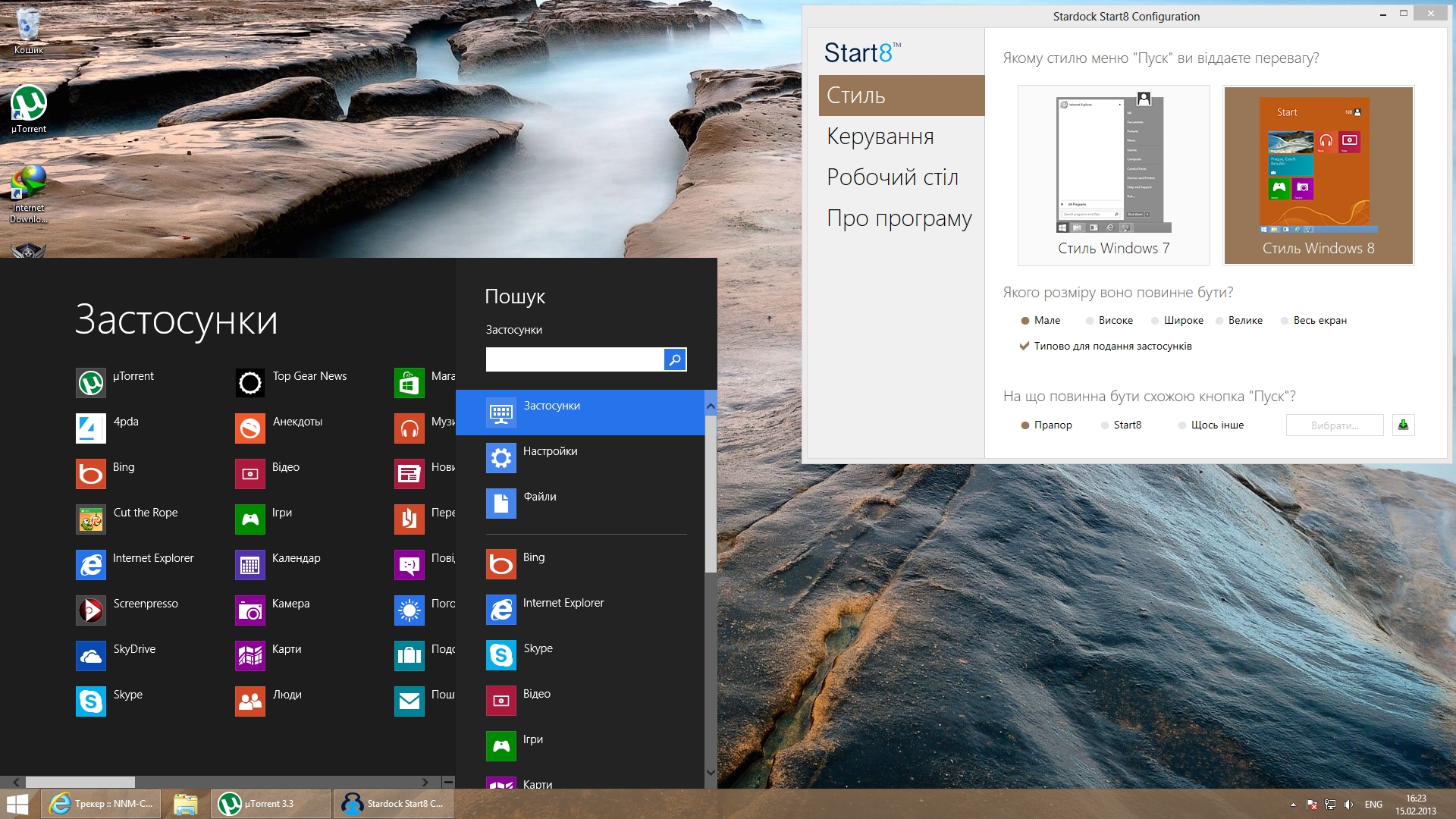Screen dimensions: 1456x819
Task: Click the green download icon beside Вибрати
Action: click(x=1403, y=425)
